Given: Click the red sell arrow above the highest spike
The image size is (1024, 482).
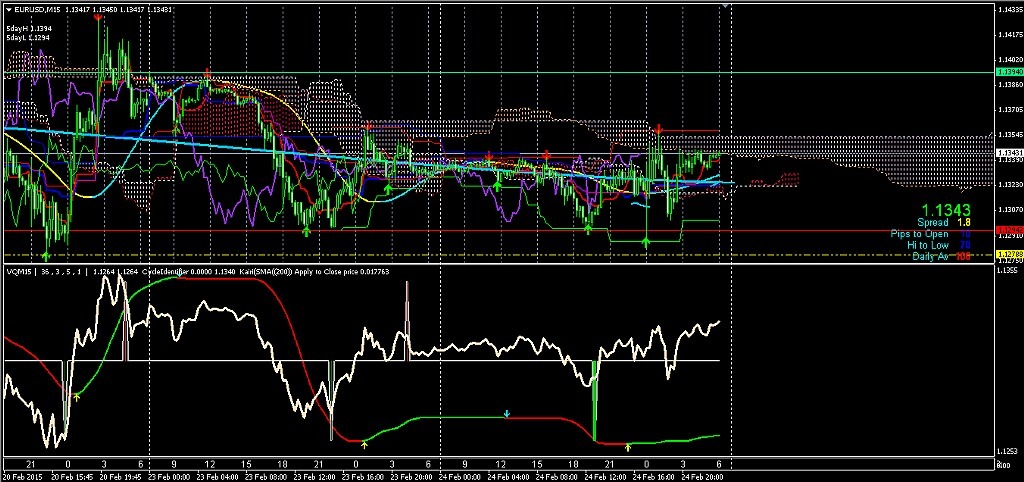Looking at the screenshot, I should point(98,19).
